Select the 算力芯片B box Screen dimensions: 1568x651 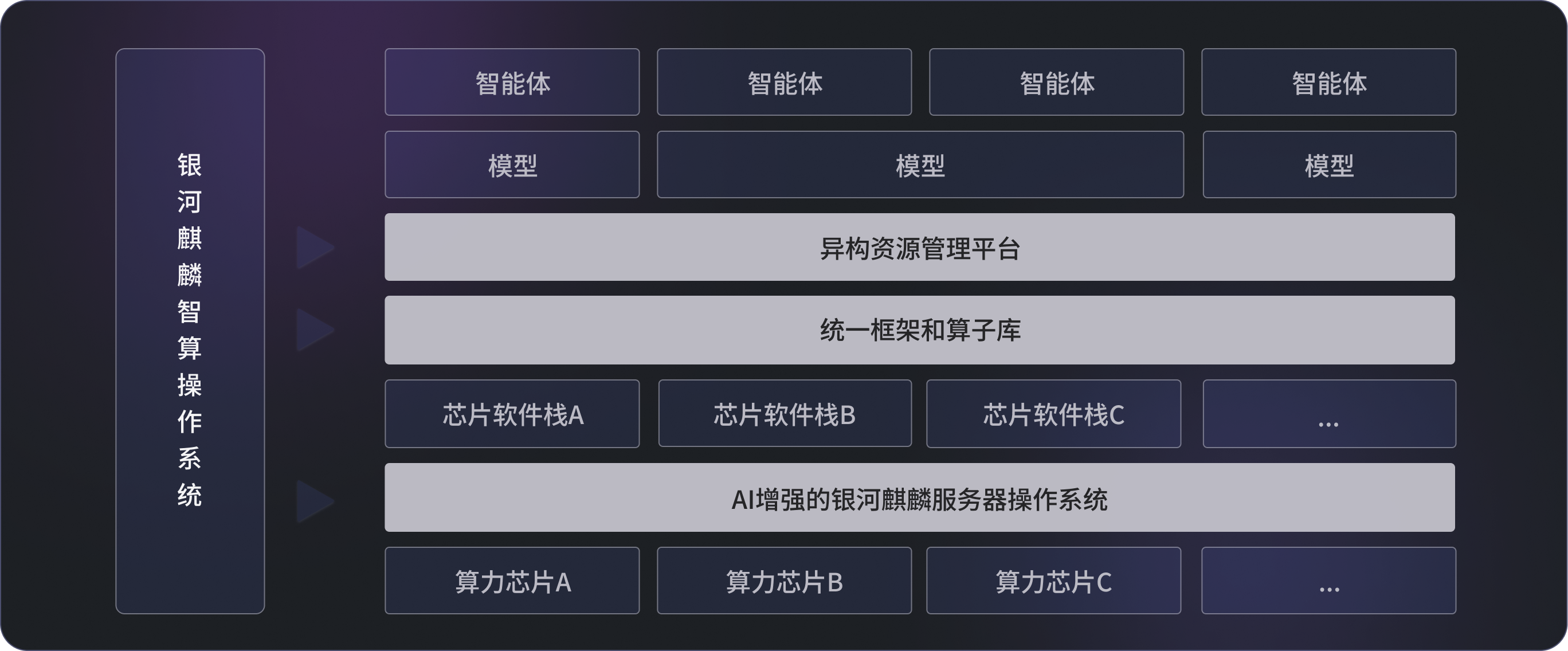[x=784, y=581]
